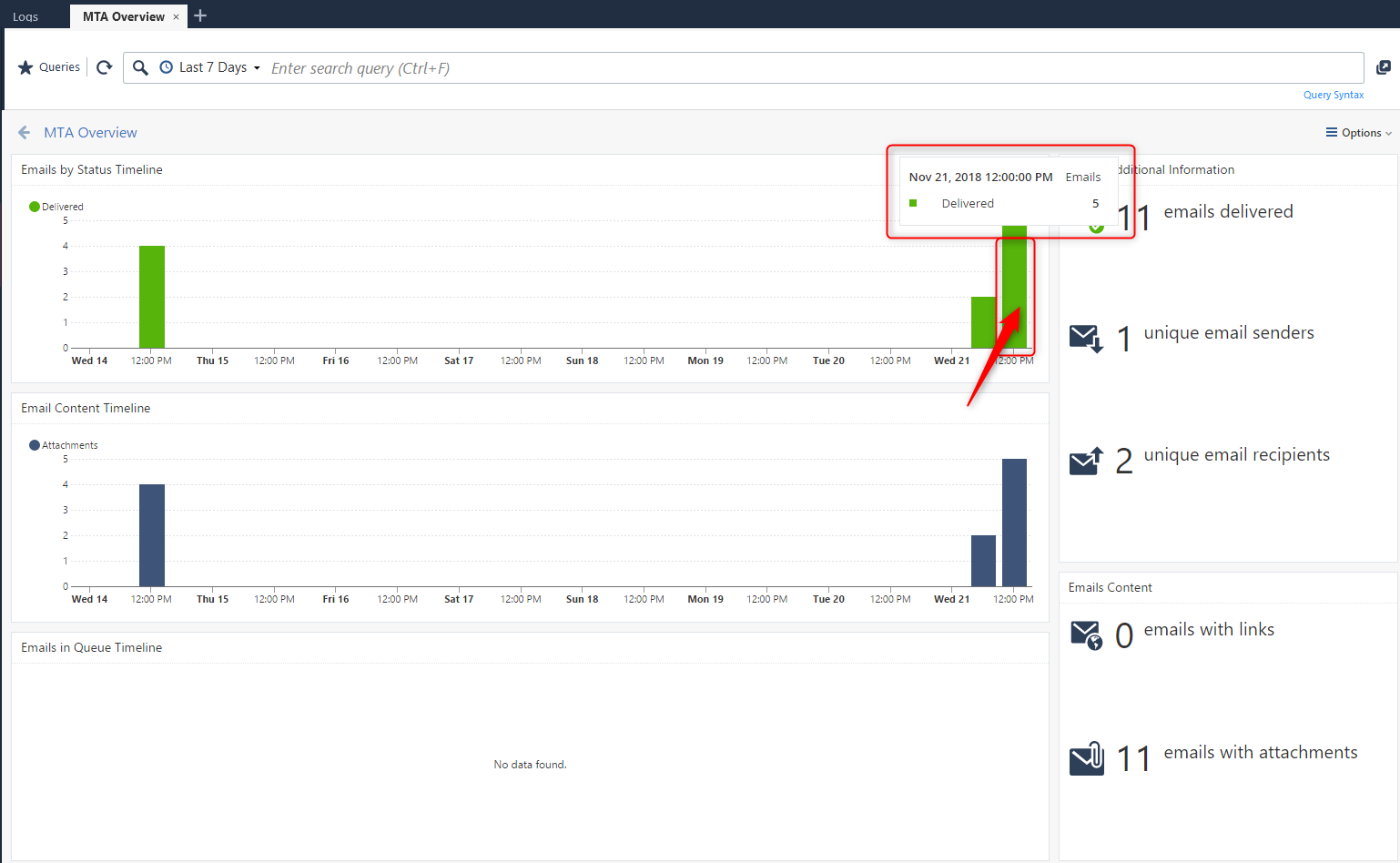
Task: Close the MTA Overview tab
Action: tap(176, 16)
